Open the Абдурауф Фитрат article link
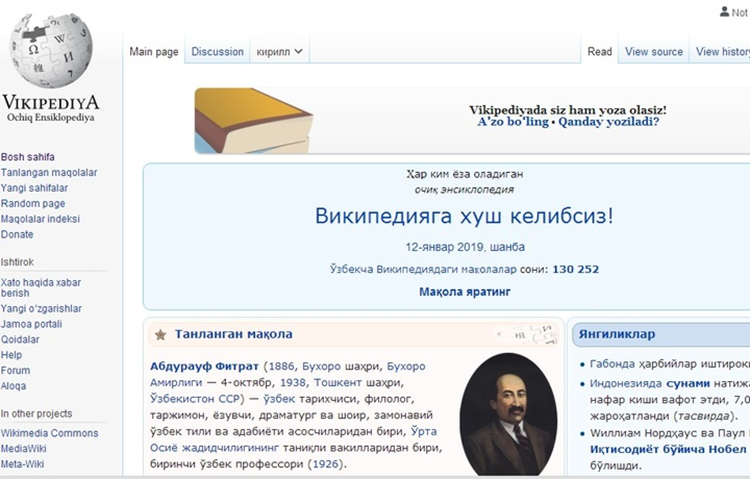Image resolution: width=750 pixels, height=479 pixels. (x=204, y=367)
